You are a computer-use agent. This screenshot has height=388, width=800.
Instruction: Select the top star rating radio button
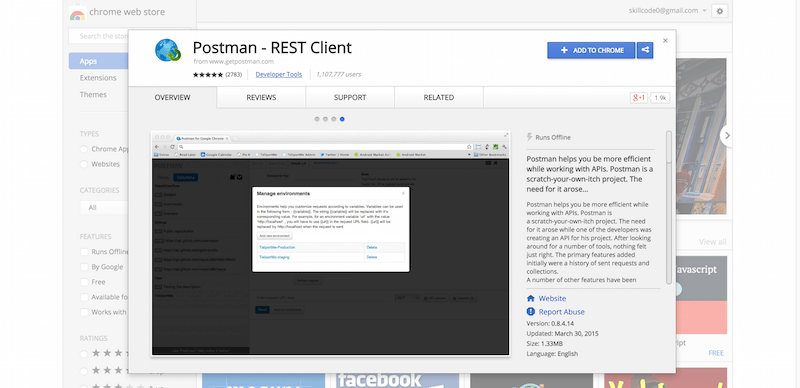[84, 353]
